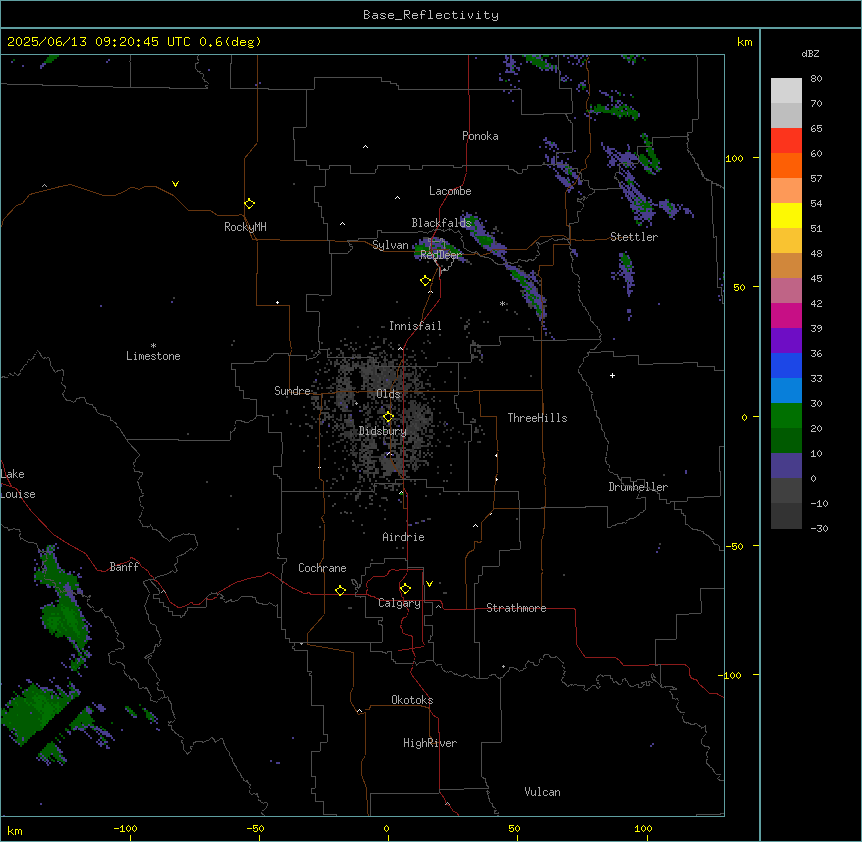Click the yellow diamond marker above RockyMH
862x842 pixels.
pyautogui.click(x=249, y=204)
